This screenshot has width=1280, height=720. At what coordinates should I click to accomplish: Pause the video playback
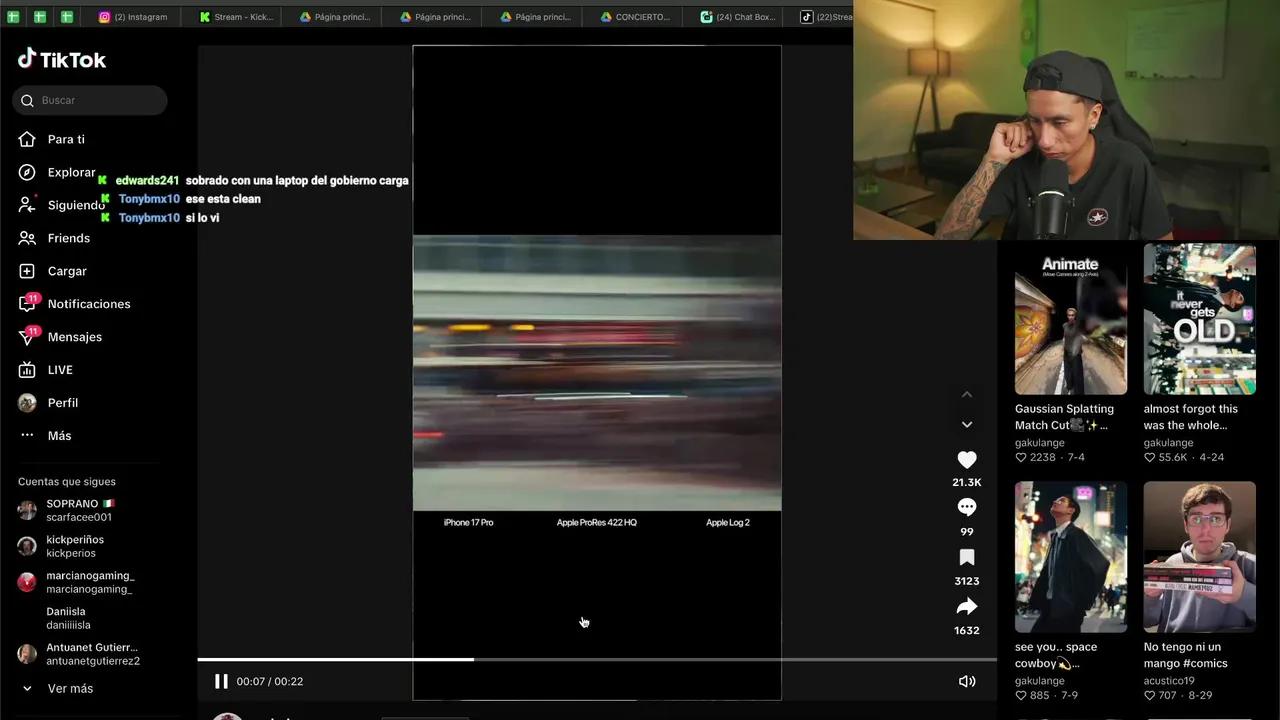coord(221,681)
